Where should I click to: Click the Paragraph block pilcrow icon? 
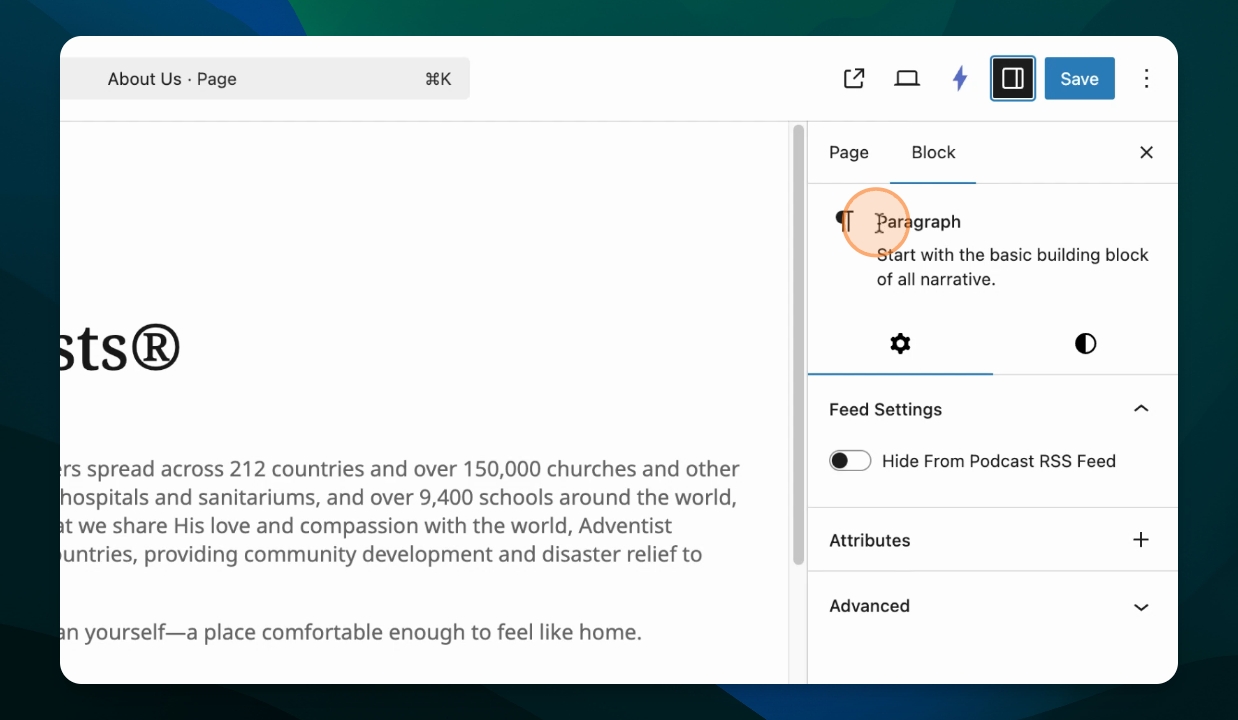(846, 221)
